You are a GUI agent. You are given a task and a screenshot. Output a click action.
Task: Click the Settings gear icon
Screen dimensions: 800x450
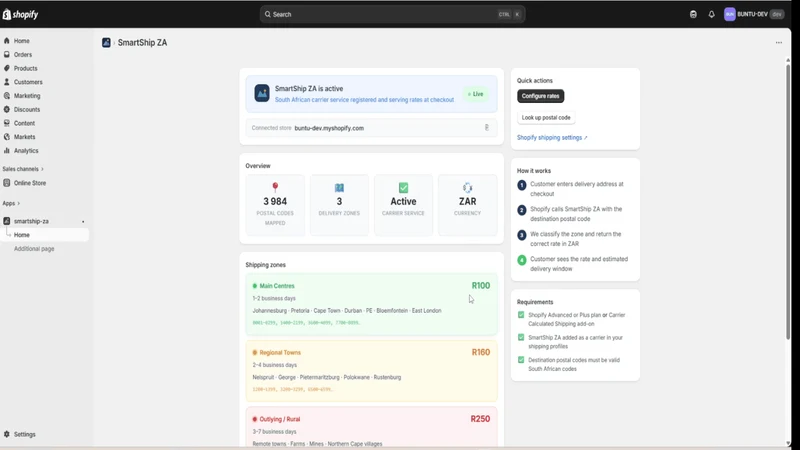[x=7, y=434]
